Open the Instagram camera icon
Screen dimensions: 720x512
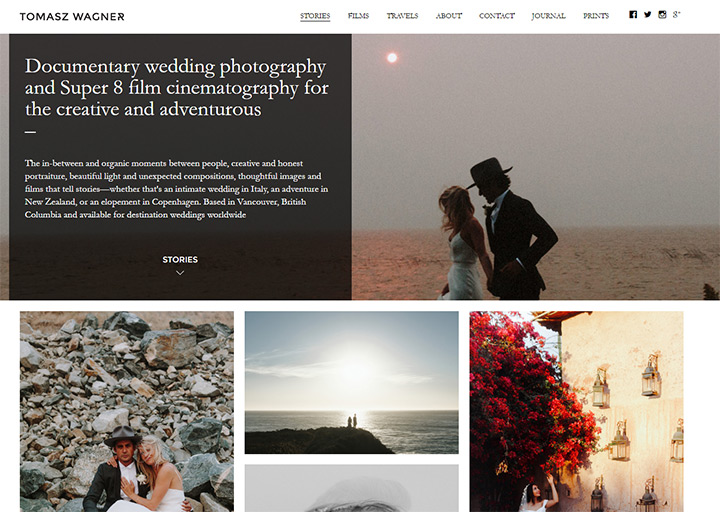coord(662,15)
